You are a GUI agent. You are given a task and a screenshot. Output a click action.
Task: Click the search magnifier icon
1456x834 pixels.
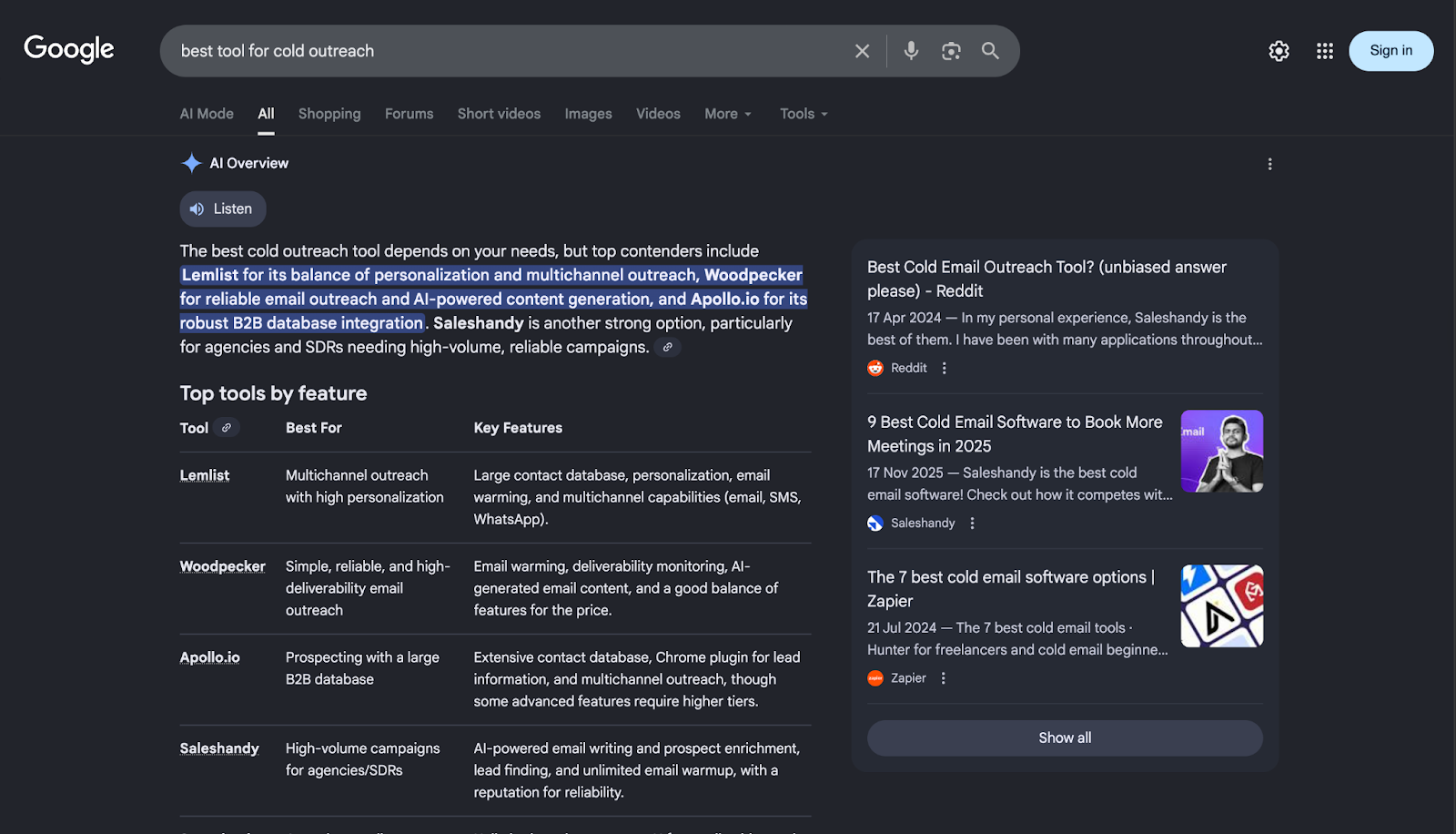(x=990, y=51)
